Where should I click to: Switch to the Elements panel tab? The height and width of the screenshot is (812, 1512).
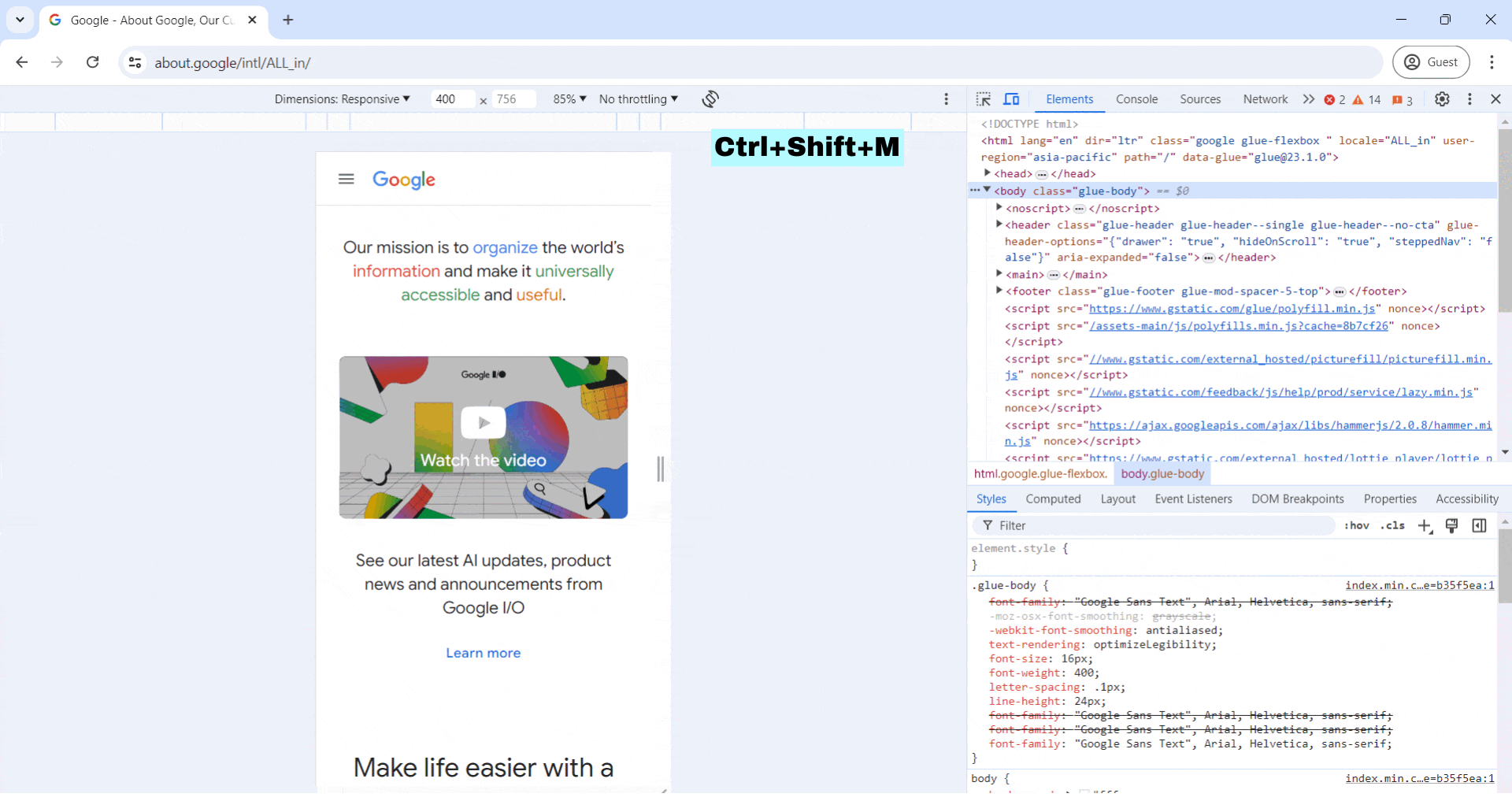[x=1069, y=99]
